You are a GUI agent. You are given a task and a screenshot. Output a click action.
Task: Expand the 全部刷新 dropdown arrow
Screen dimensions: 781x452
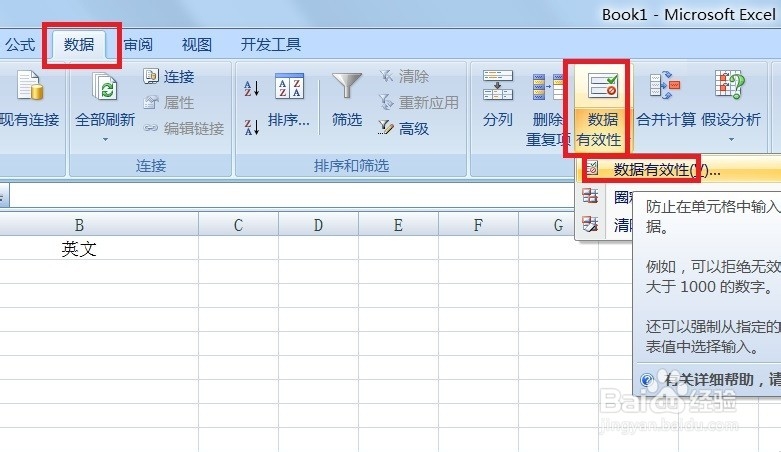click(105, 140)
